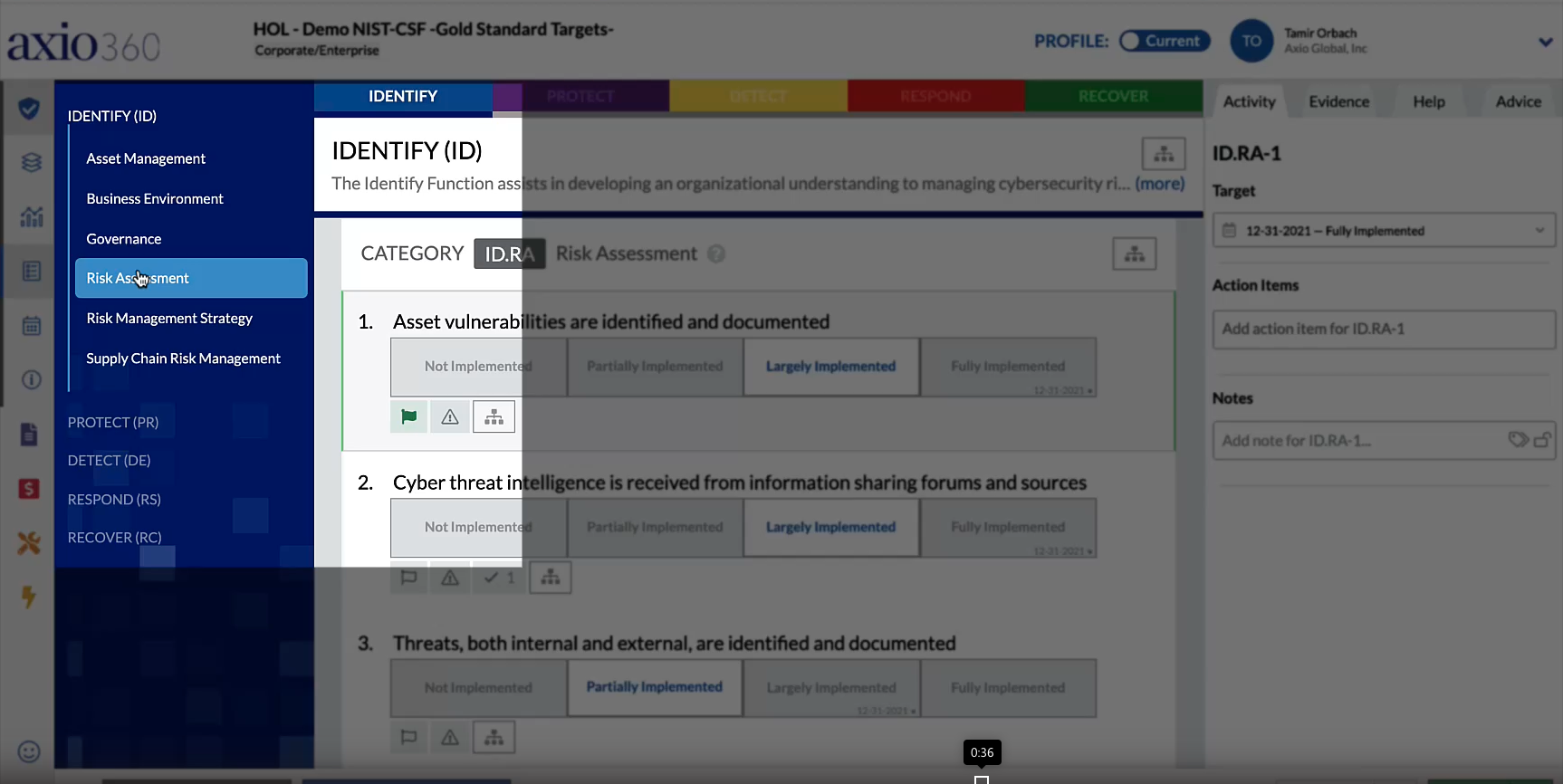This screenshot has width=1563, height=784.
Task: Select Largely Implemented for item 3
Action: coord(831,688)
